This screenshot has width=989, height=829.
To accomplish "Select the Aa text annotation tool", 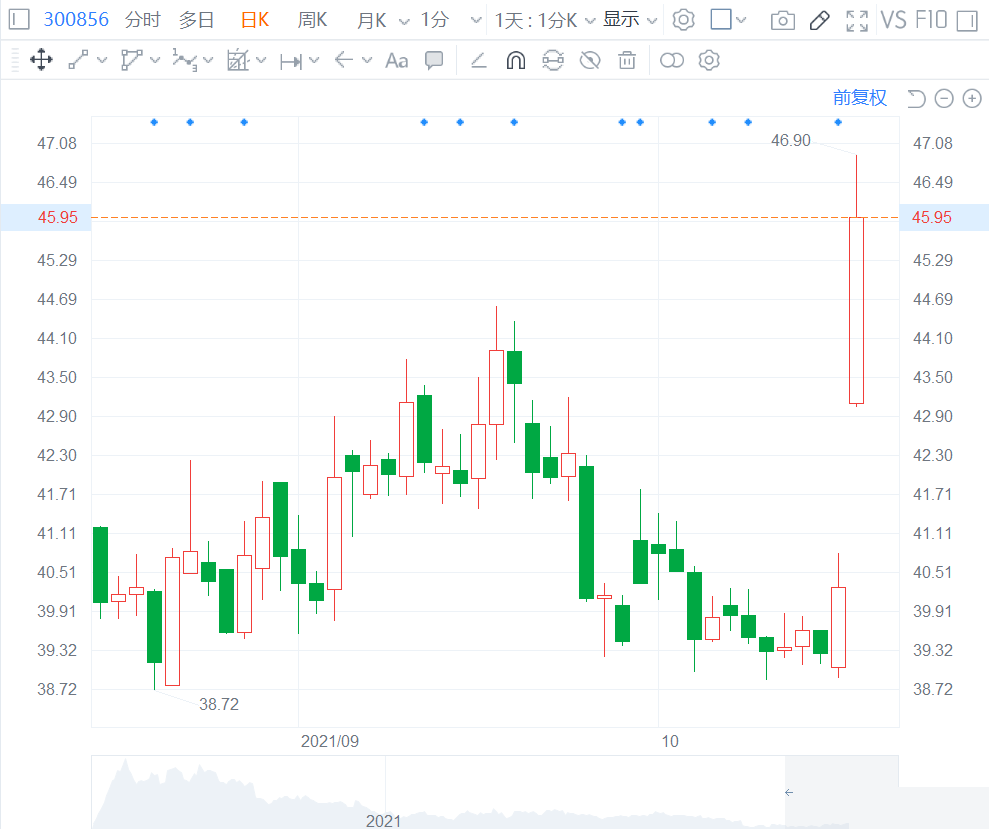I will point(397,61).
